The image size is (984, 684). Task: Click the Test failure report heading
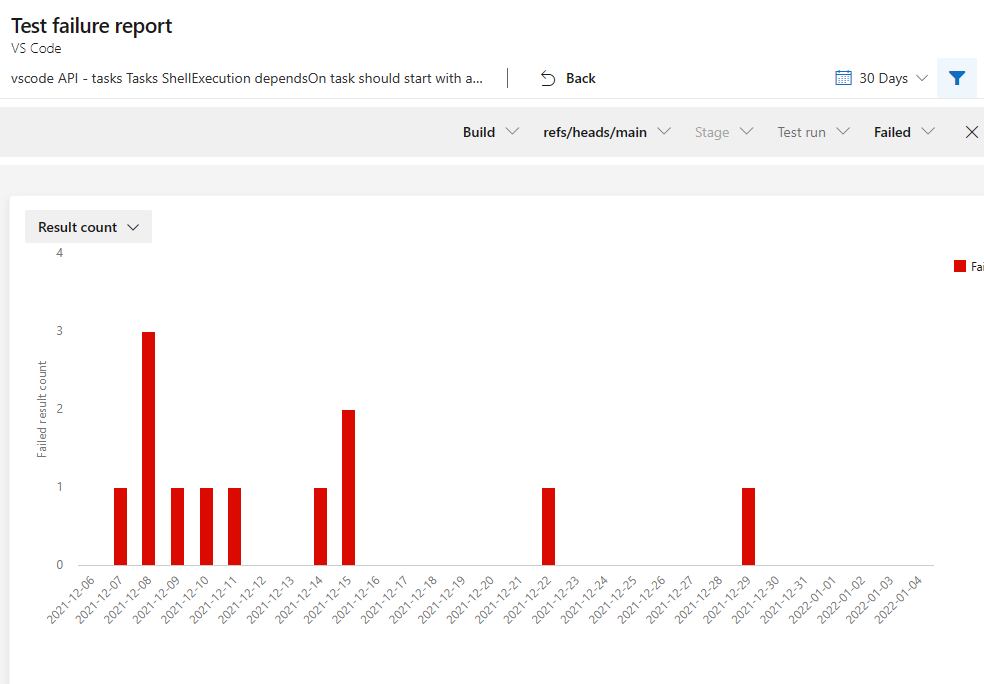(92, 26)
